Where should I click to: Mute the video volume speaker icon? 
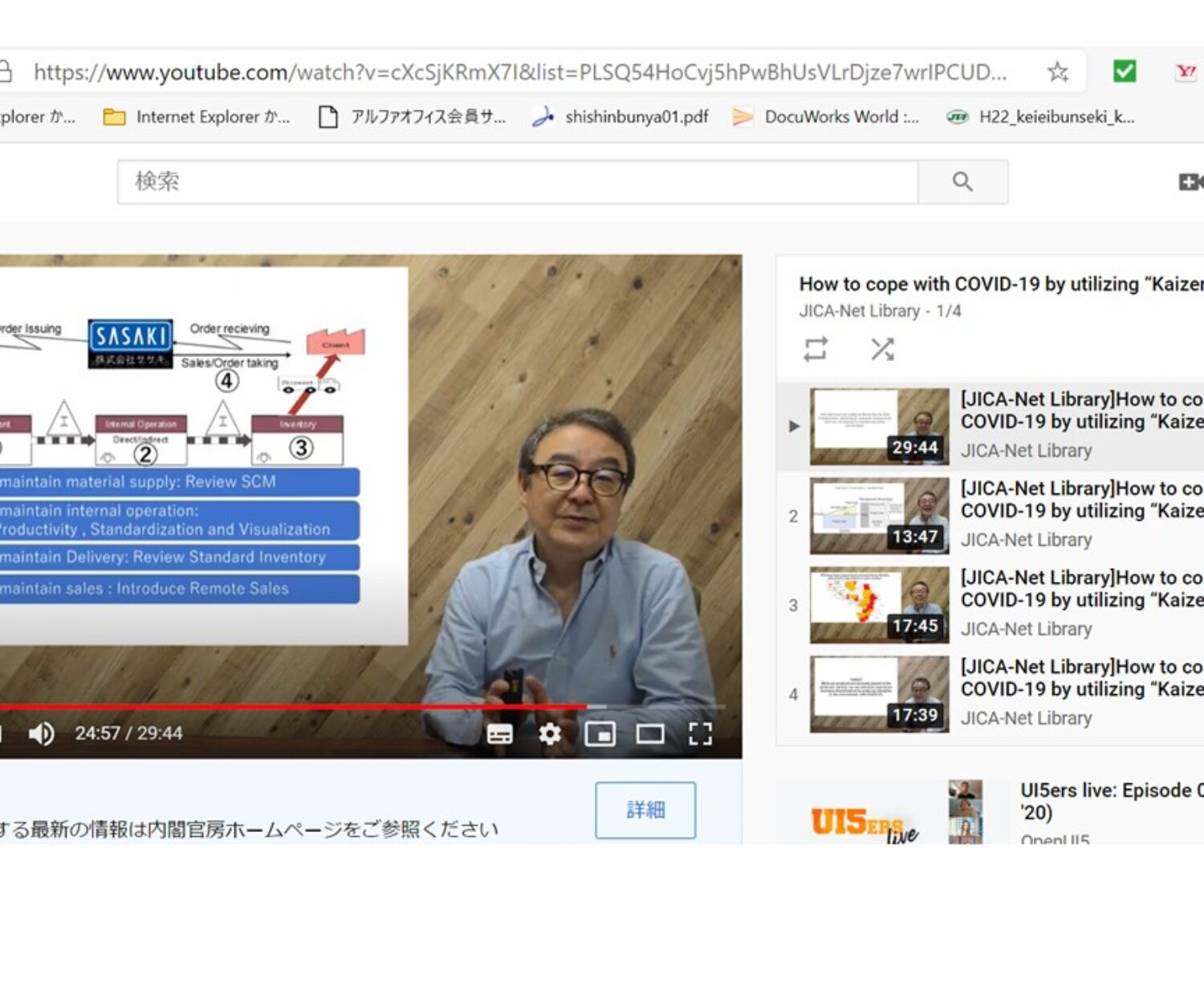click(x=41, y=733)
